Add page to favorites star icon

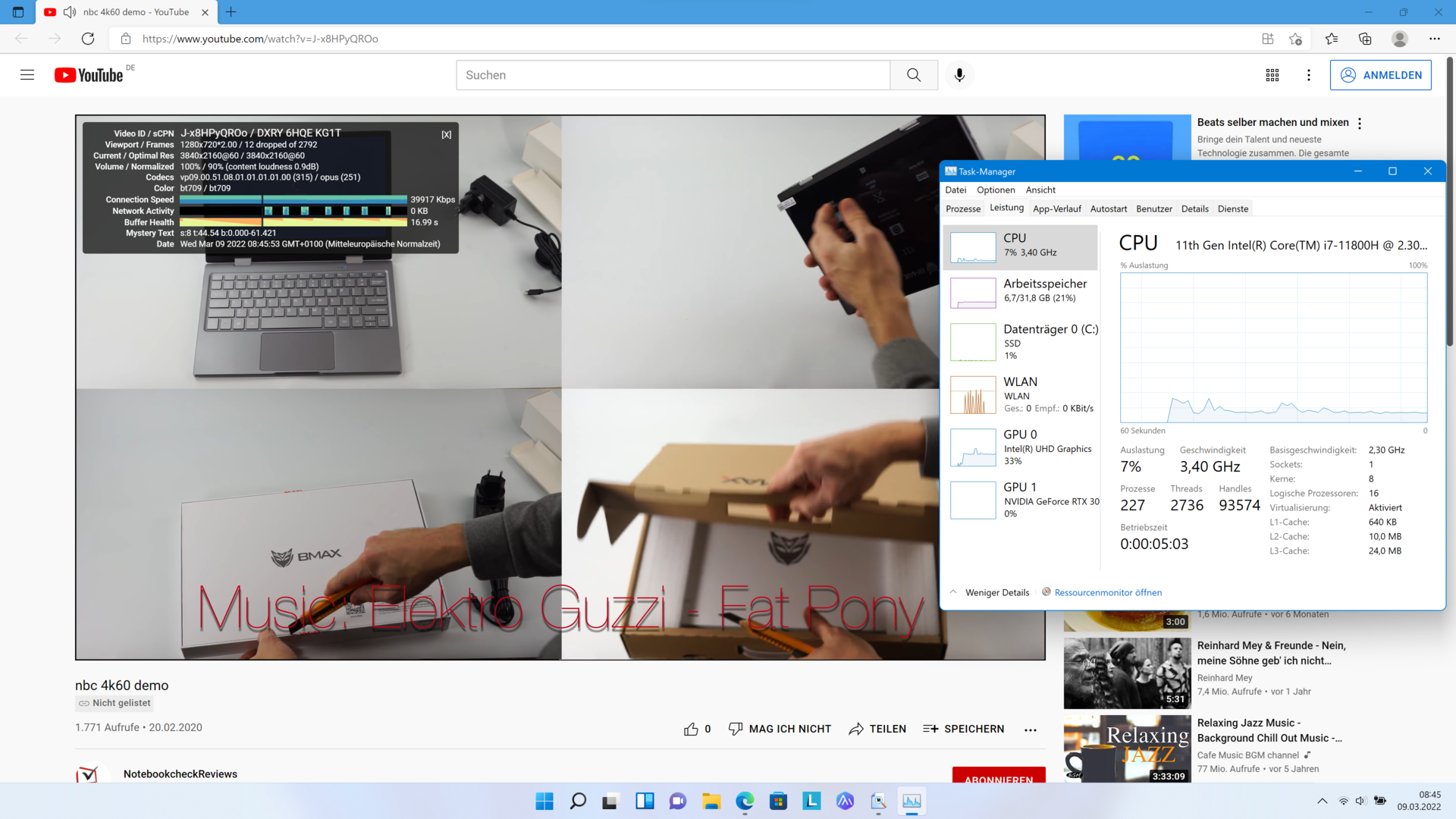[1295, 39]
